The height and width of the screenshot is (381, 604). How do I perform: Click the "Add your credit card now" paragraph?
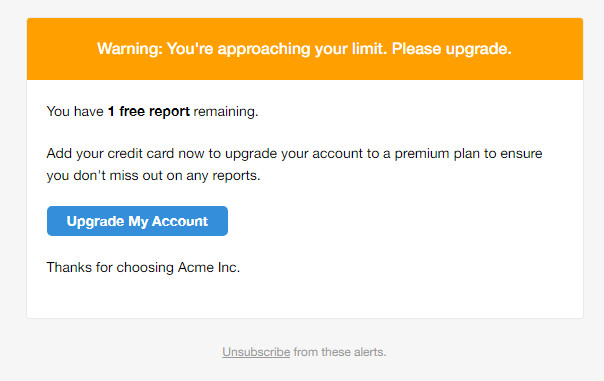click(294, 164)
